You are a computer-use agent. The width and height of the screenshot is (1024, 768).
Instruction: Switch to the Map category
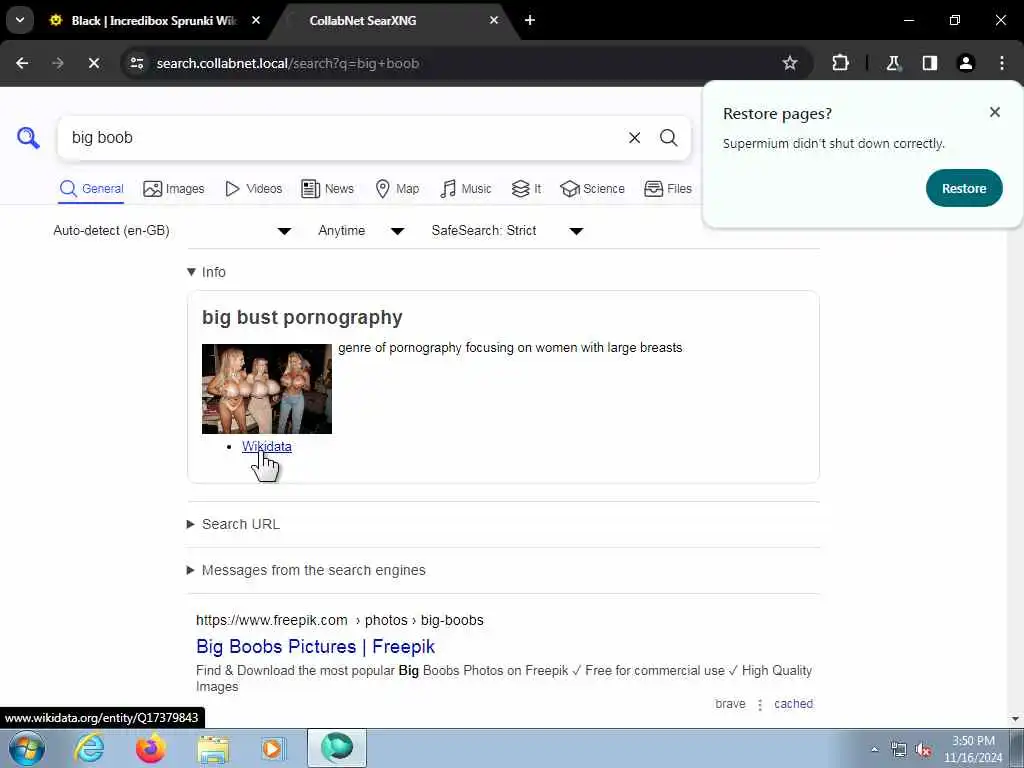[397, 189]
